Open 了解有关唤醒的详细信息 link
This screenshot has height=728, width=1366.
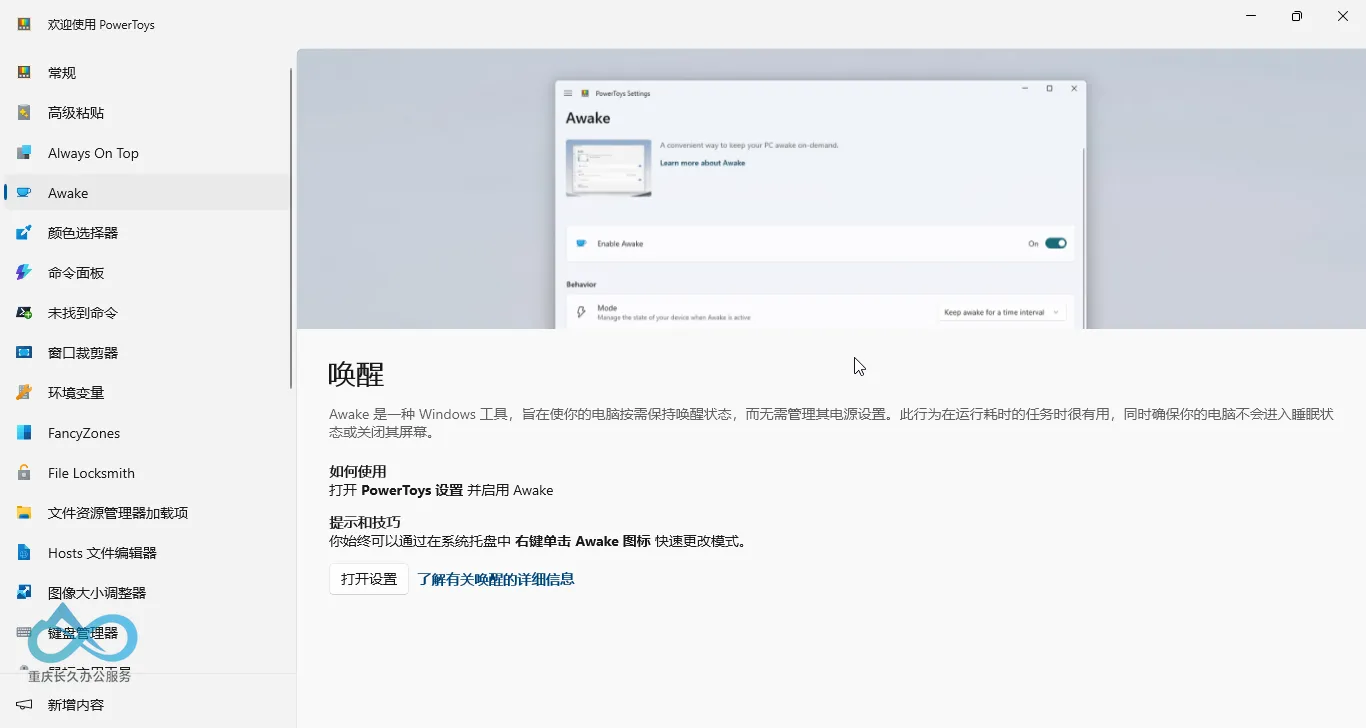[496, 579]
